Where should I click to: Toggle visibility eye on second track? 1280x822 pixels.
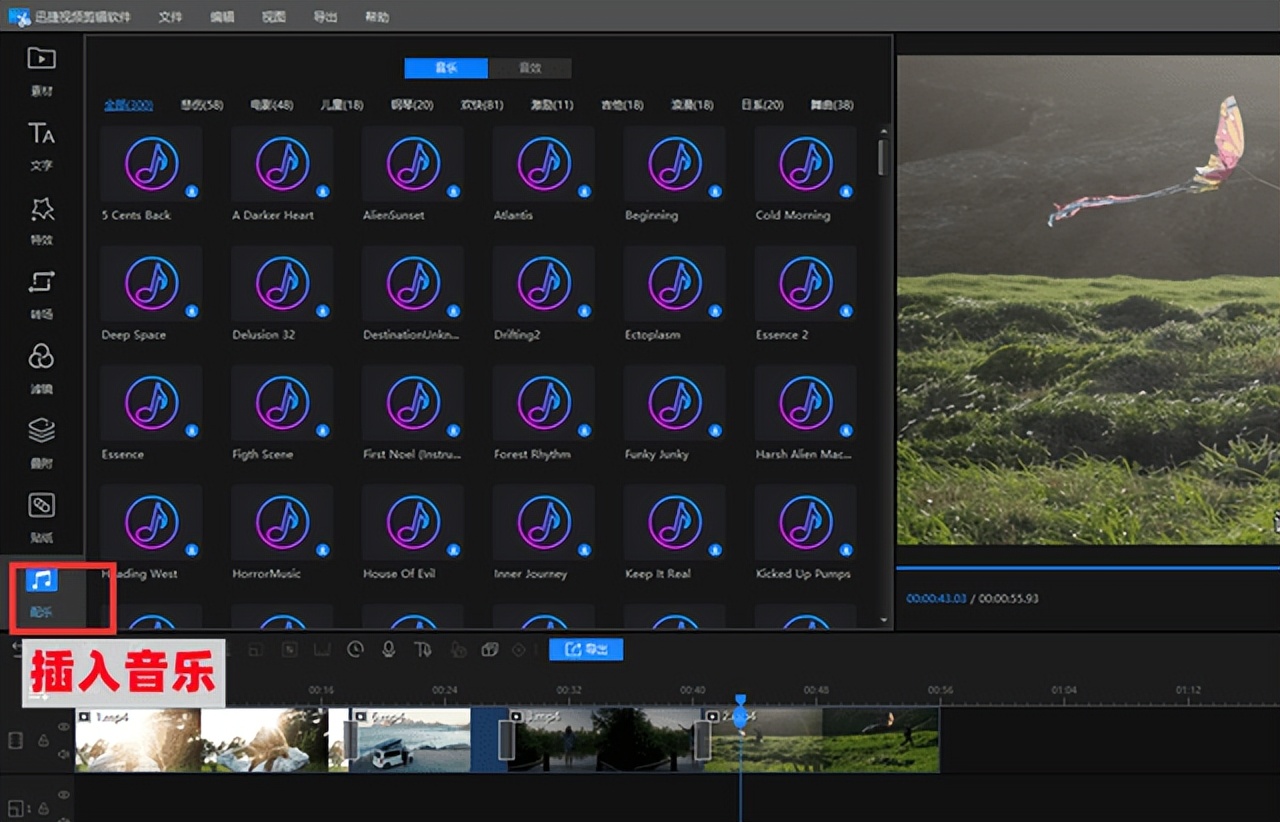[64, 795]
